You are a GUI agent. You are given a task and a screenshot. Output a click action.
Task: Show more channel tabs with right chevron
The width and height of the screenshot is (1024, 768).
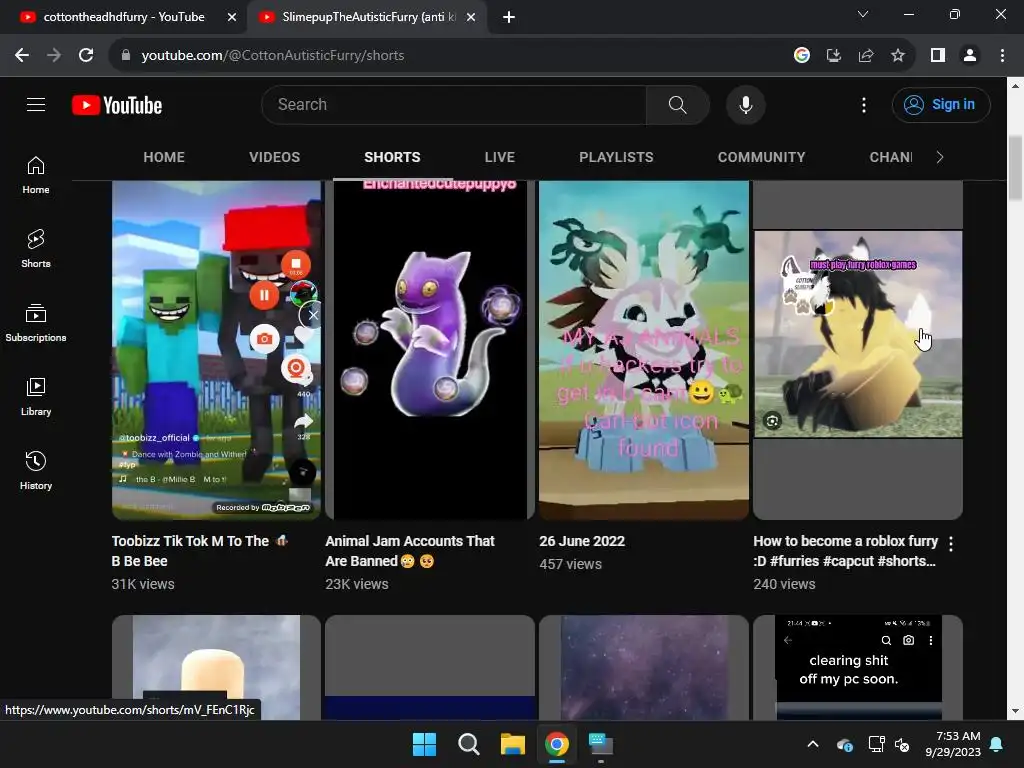pyautogui.click(x=940, y=157)
